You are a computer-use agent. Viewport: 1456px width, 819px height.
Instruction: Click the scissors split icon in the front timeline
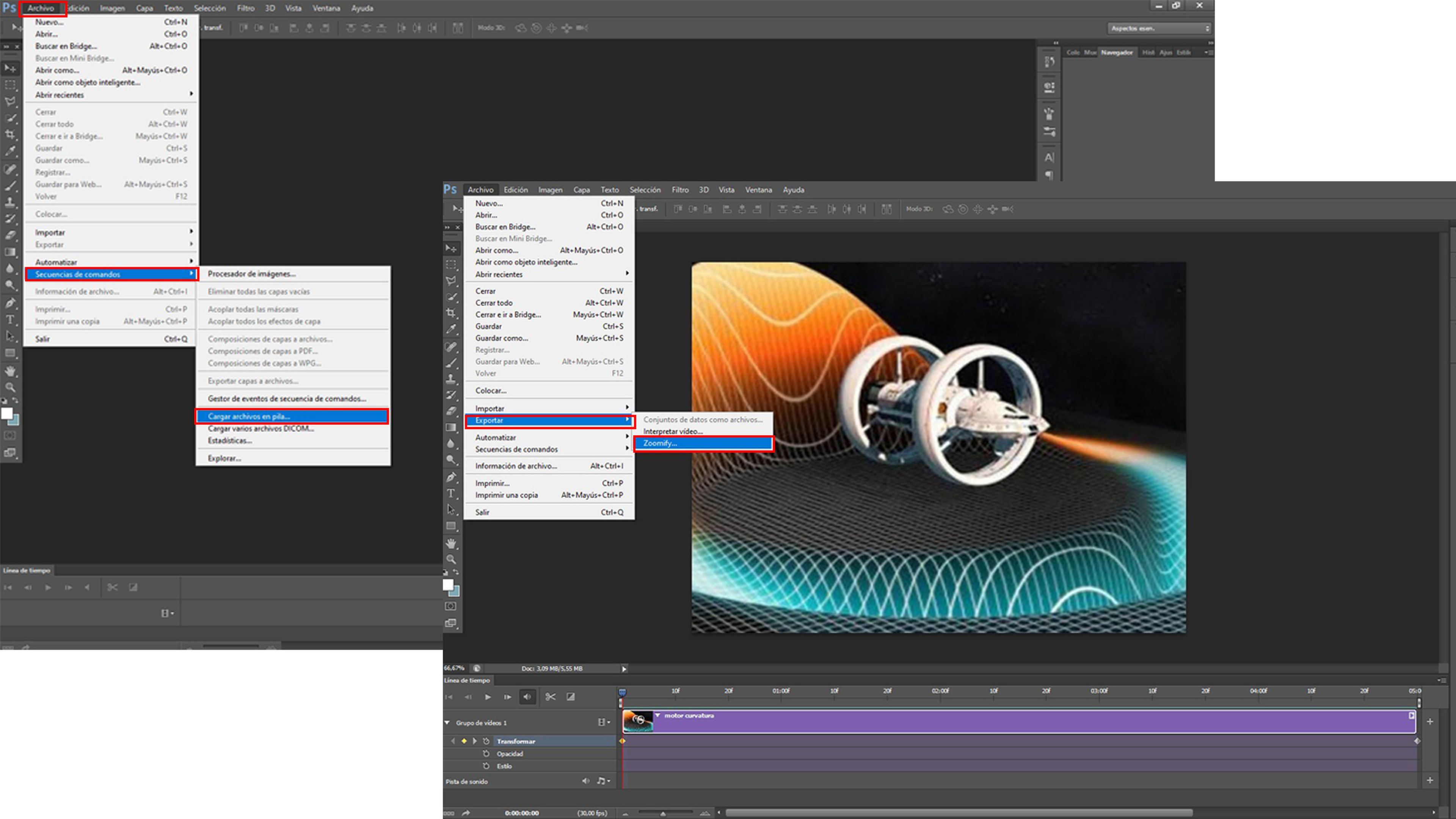pos(551,697)
